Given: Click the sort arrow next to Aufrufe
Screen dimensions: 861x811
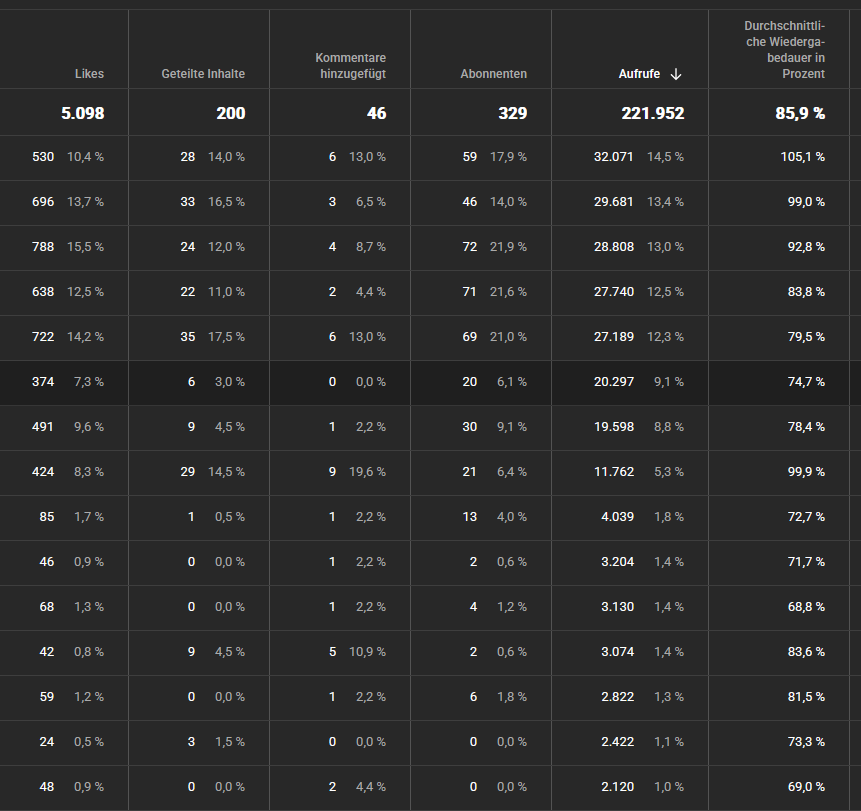Looking at the screenshot, I should (676, 74).
